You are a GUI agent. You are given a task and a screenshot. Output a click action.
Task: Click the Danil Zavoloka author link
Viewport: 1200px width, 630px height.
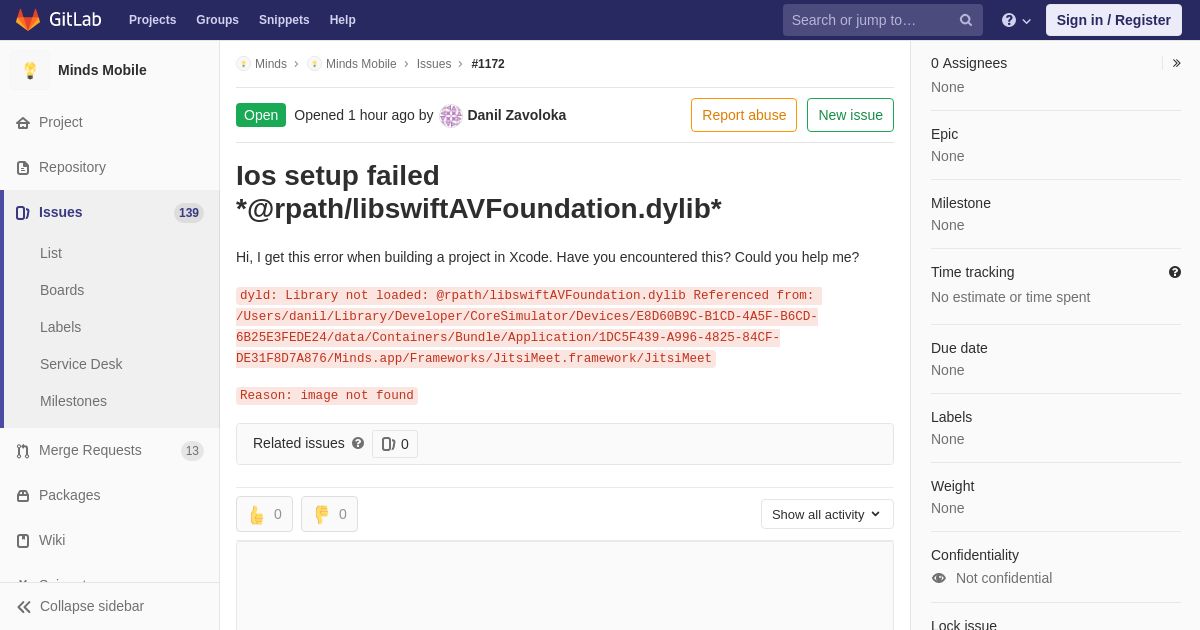516,115
